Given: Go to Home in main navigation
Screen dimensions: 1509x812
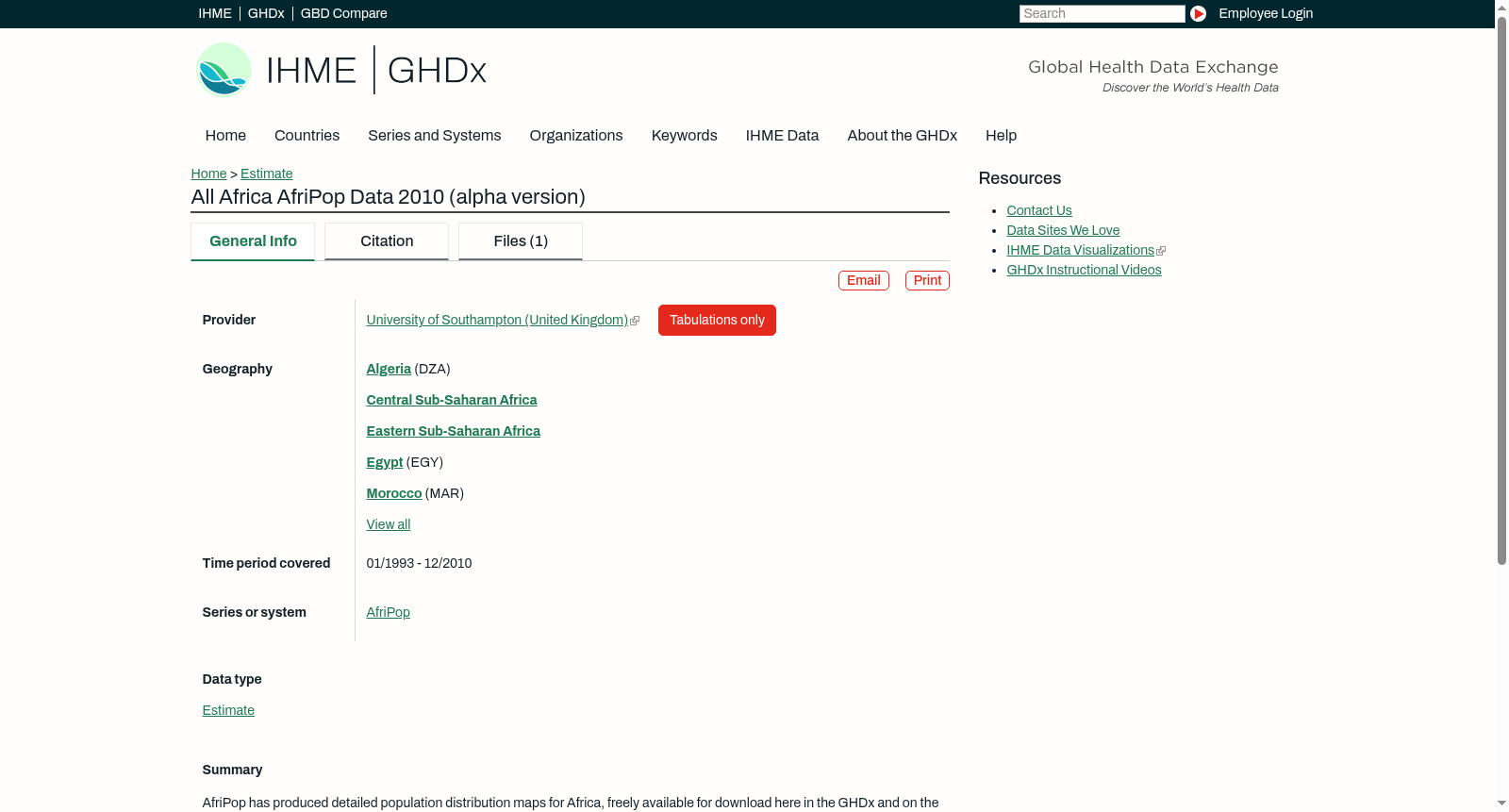Looking at the screenshot, I should coord(225,136).
